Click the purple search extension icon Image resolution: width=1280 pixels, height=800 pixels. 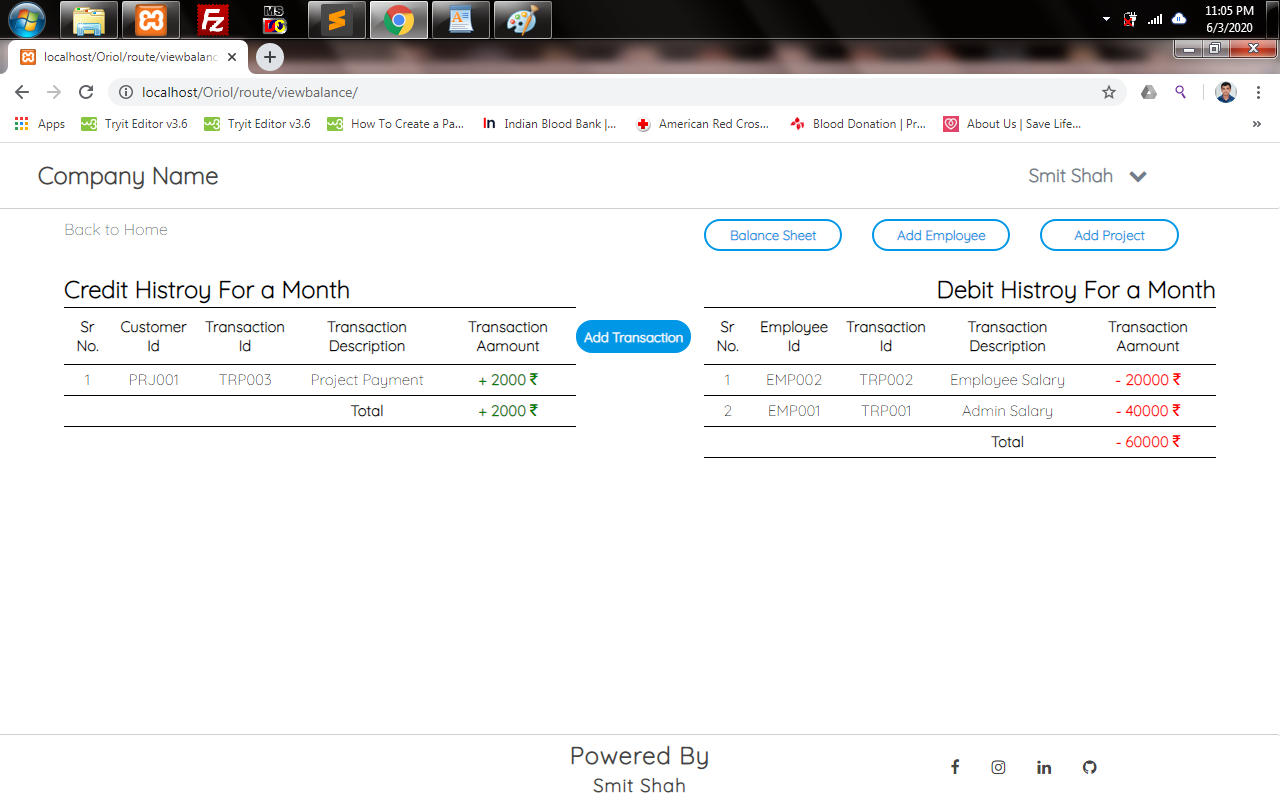click(x=1181, y=92)
